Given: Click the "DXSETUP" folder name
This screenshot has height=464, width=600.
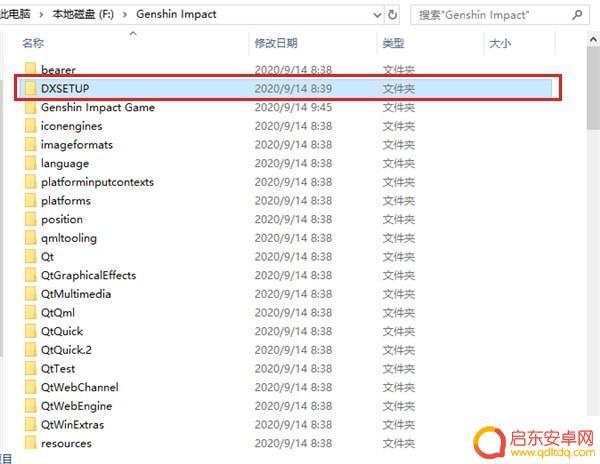Looking at the screenshot, I should (65, 88).
